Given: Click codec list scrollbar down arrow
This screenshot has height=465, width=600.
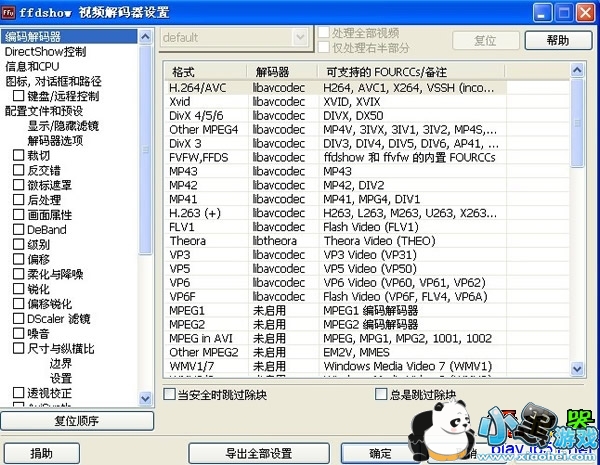Looking at the screenshot, I should 577,369.
